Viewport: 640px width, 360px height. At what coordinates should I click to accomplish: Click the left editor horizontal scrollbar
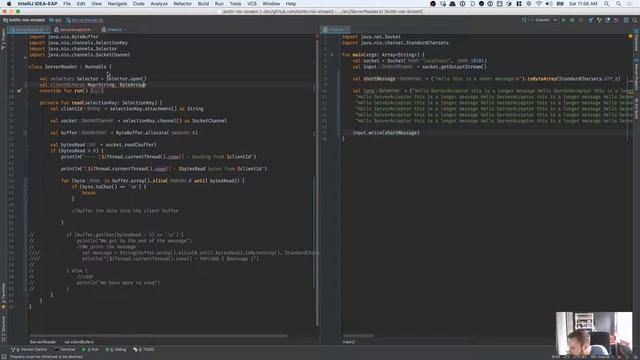pyautogui.click(x=159, y=336)
